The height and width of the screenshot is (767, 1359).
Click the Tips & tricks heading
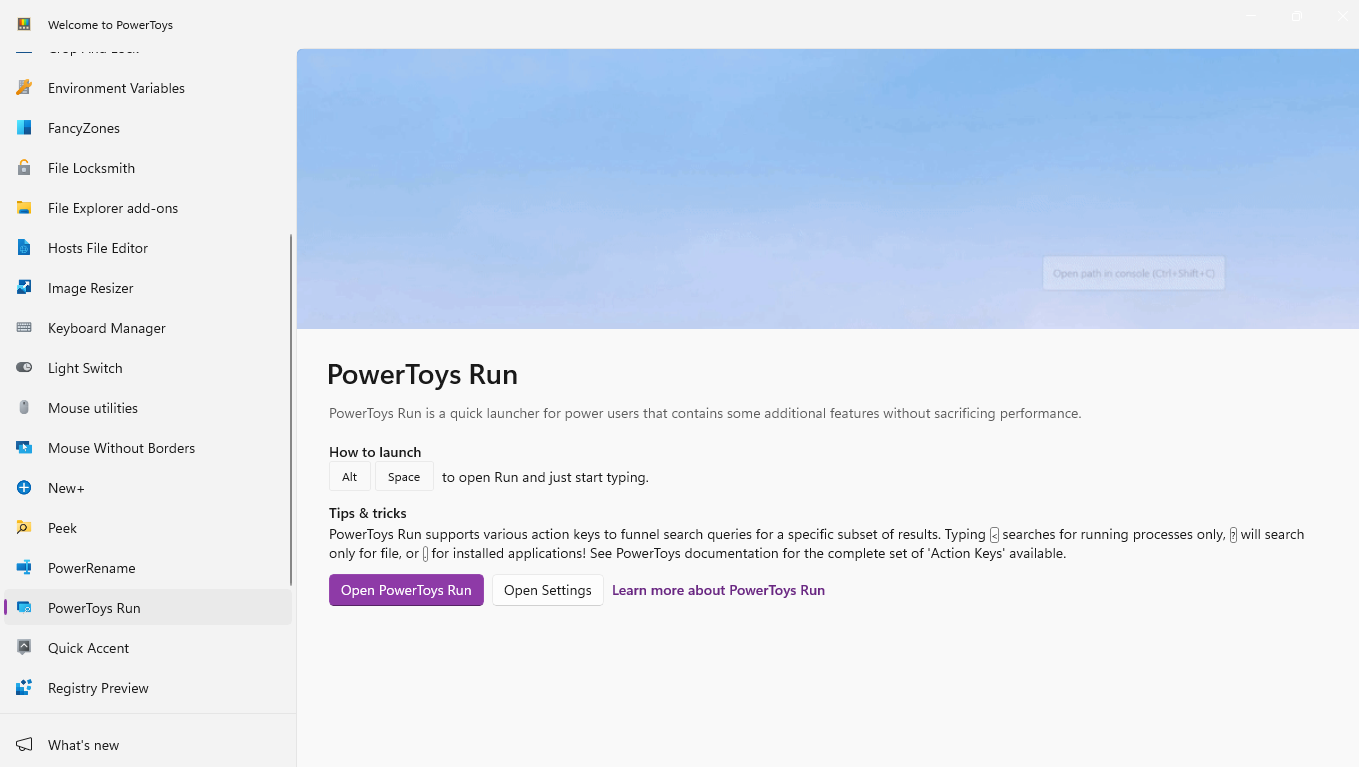(368, 513)
